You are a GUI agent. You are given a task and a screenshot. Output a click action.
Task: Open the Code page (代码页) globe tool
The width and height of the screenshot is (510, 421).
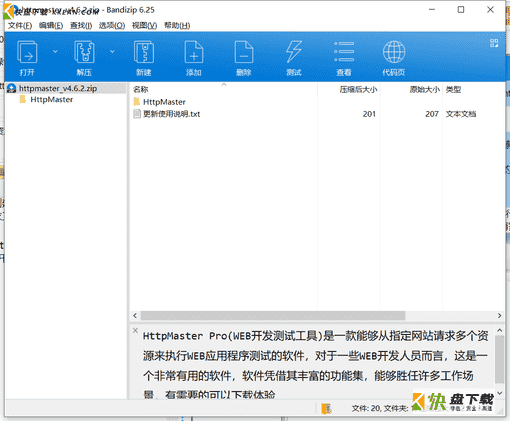(394, 58)
